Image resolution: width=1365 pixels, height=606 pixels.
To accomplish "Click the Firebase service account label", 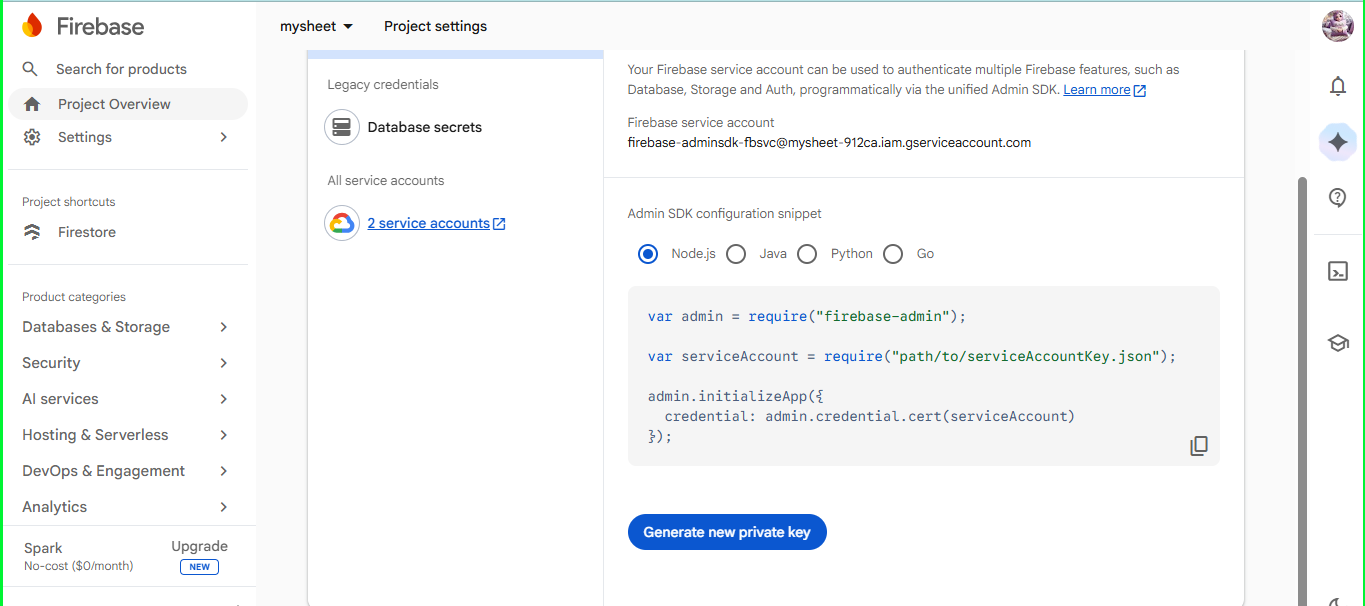I will pos(701,122).
